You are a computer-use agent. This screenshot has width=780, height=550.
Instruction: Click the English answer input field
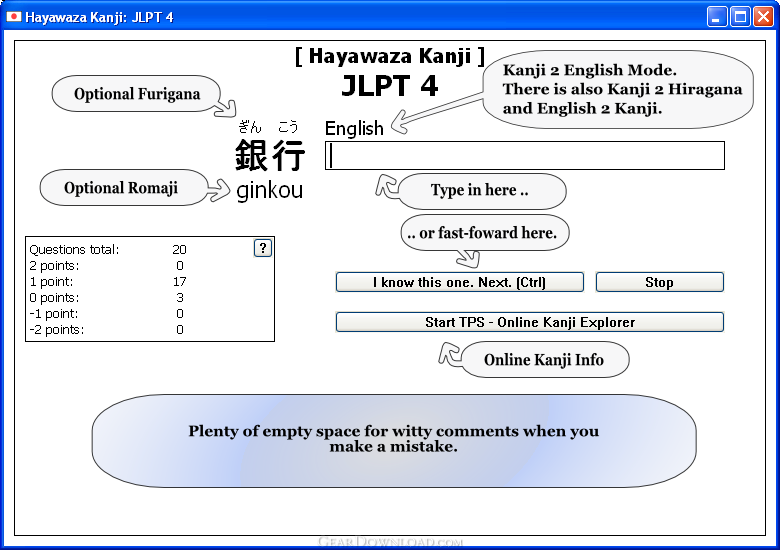tap(525, 156)
